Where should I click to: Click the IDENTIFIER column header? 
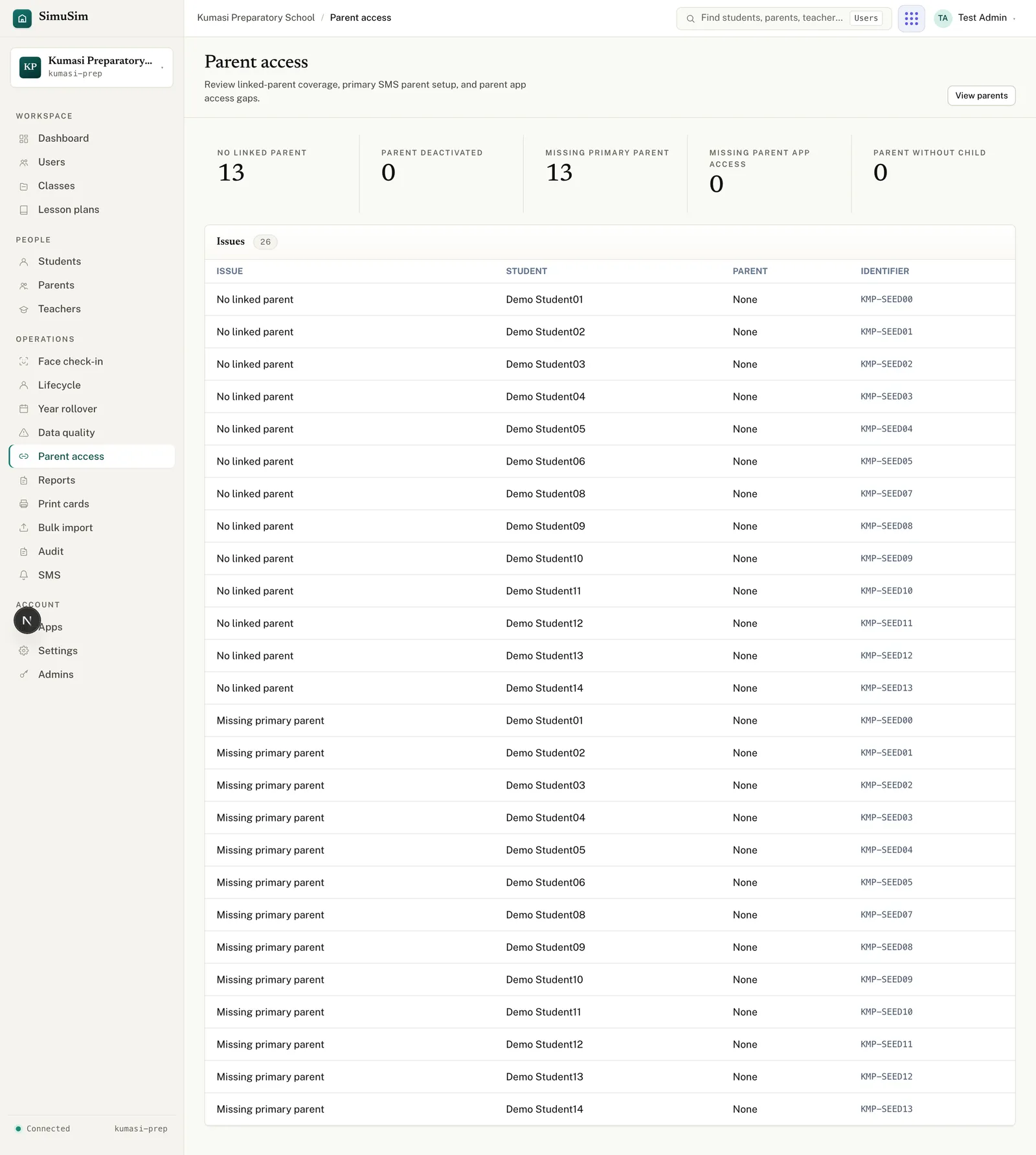click(884, 271)
